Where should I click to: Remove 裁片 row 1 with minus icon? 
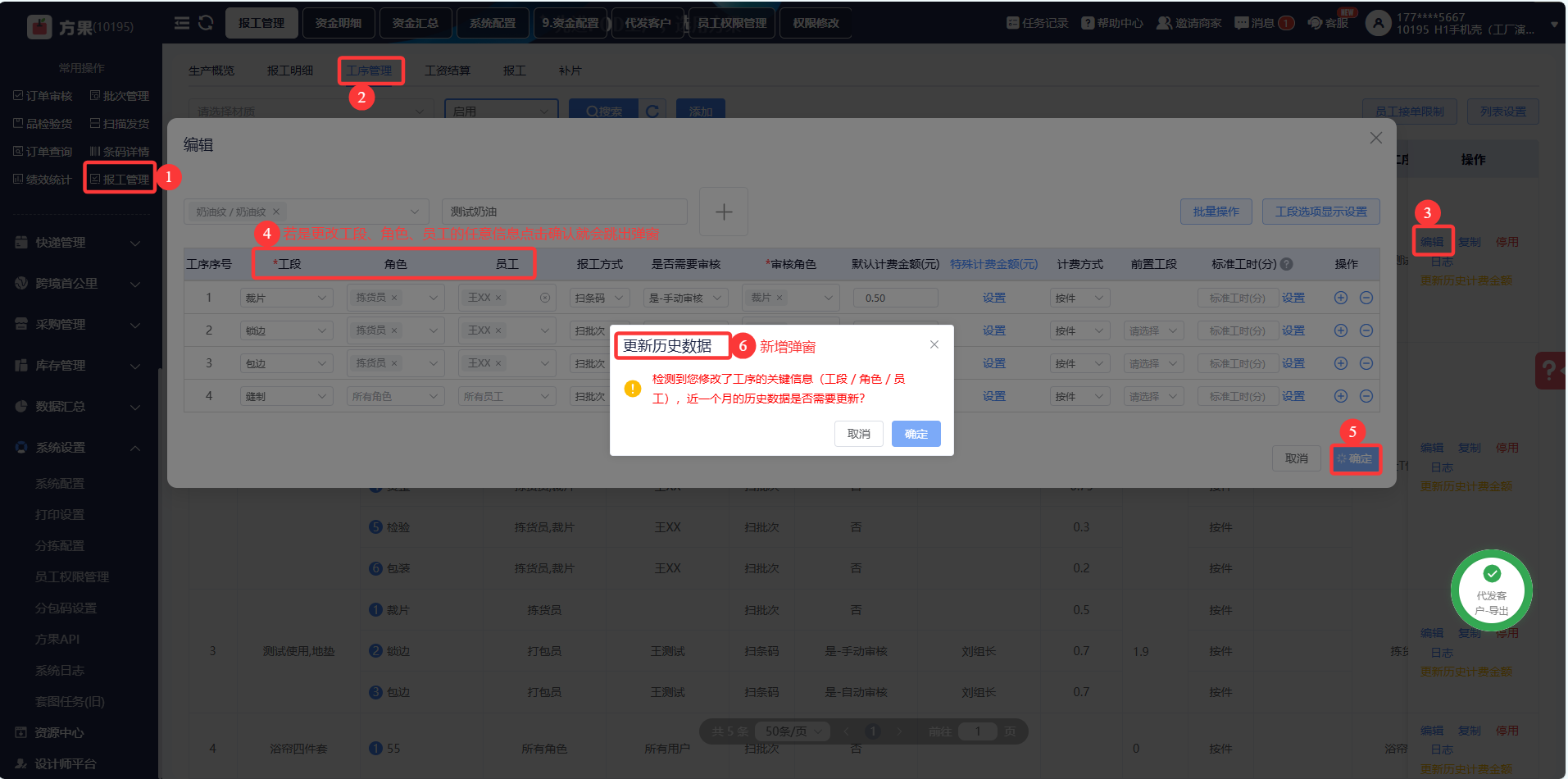(x=1366, y=298)
